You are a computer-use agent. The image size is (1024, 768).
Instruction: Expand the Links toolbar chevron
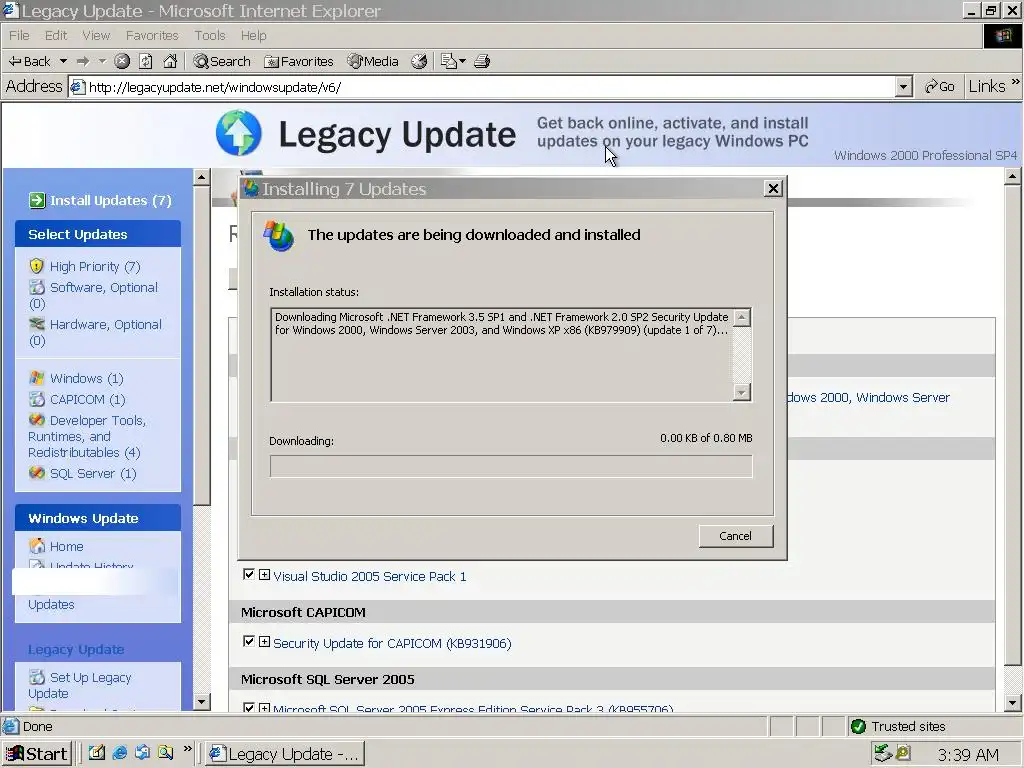(1016, 82)
